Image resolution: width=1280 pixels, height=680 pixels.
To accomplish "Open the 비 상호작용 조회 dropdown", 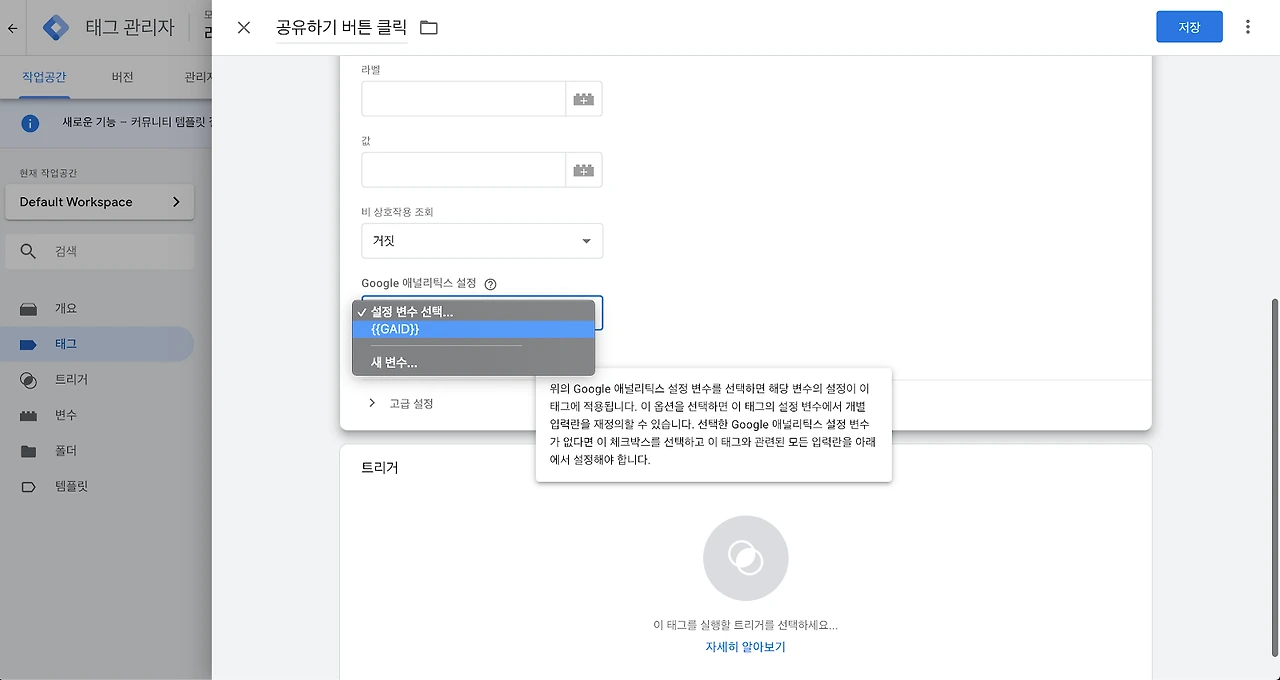I will click(482, 241).
